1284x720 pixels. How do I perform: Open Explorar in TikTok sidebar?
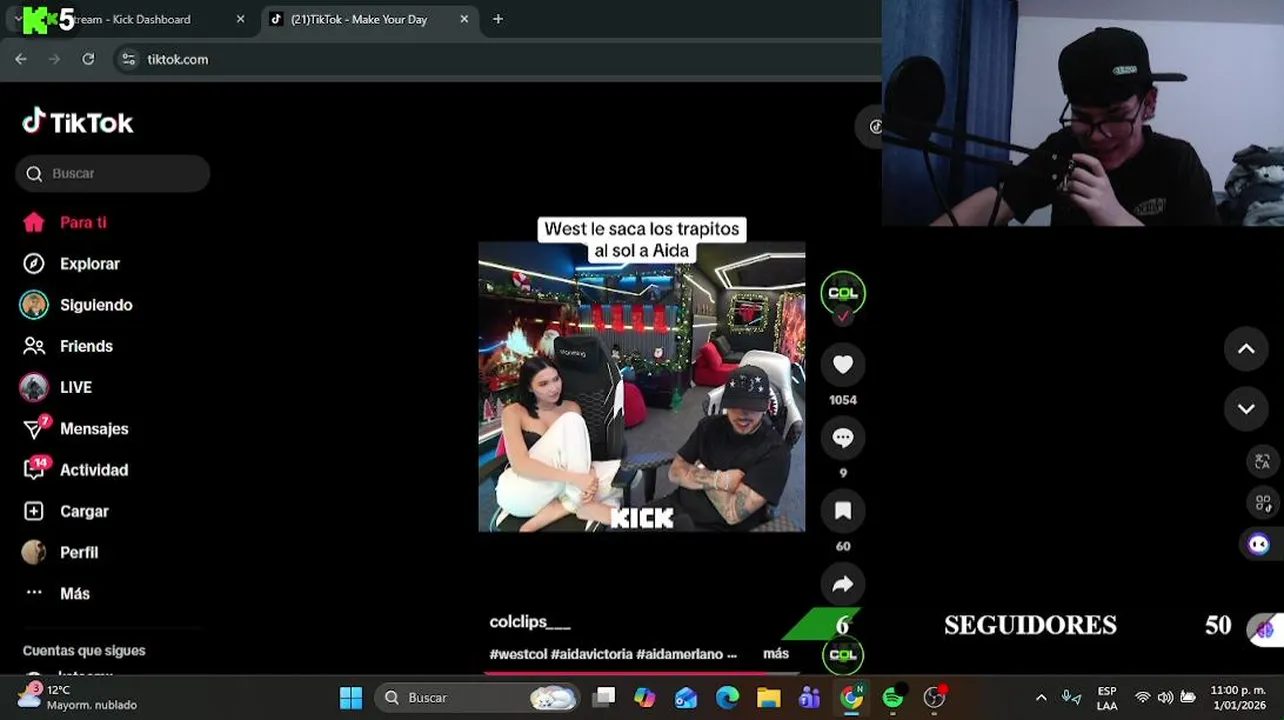[71, 264]
